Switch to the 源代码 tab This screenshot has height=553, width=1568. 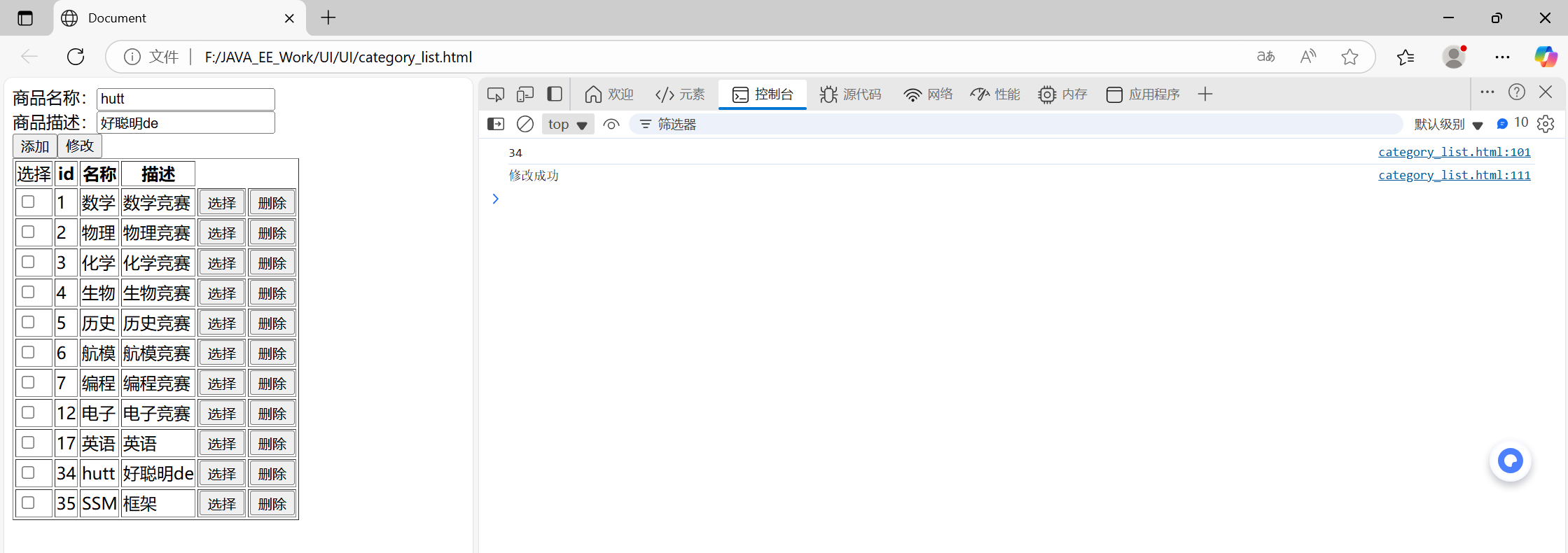tap(850, 94)
